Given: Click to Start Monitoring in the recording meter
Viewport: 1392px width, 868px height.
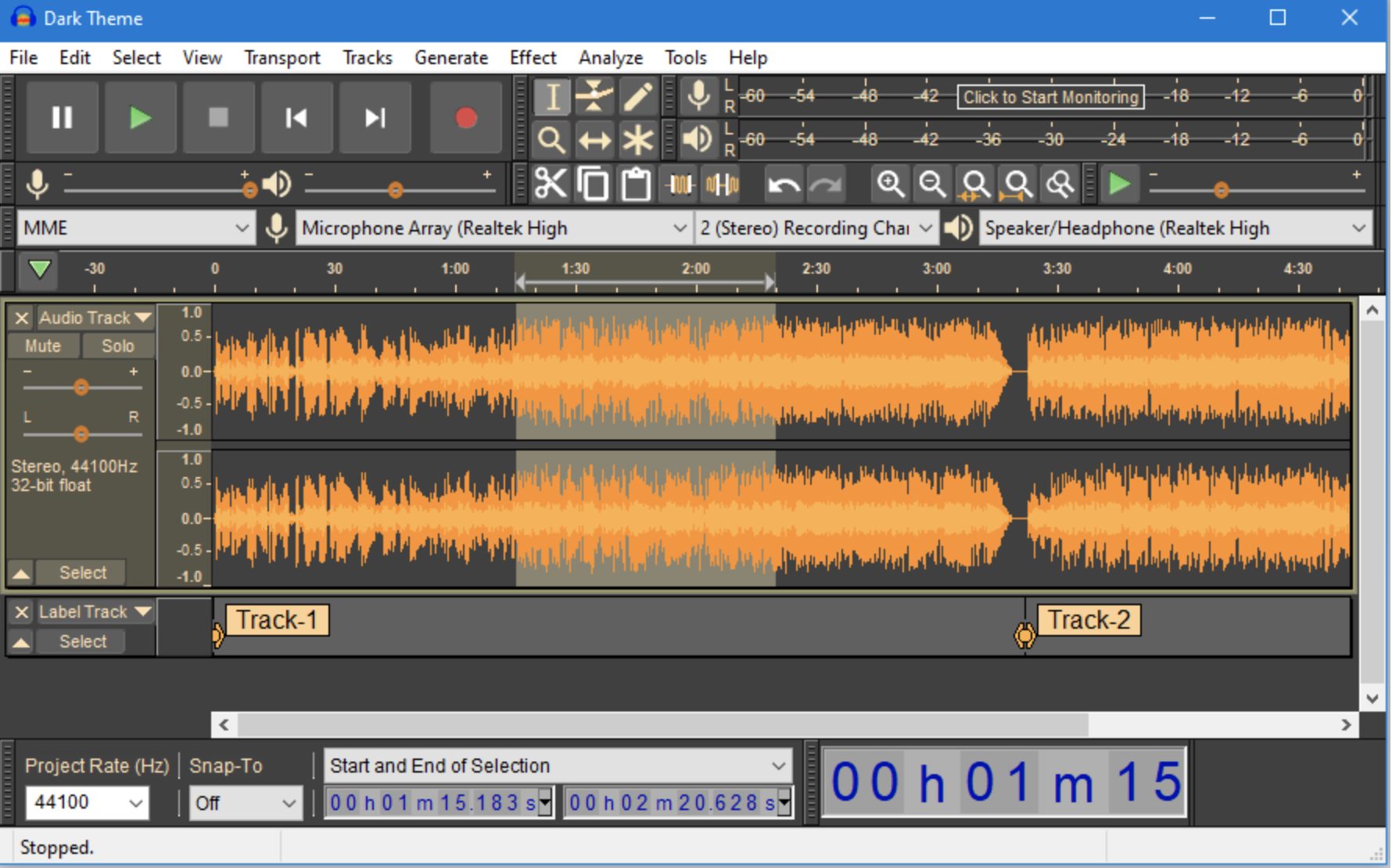Looking at the screenshot, I should (1050, 97).
